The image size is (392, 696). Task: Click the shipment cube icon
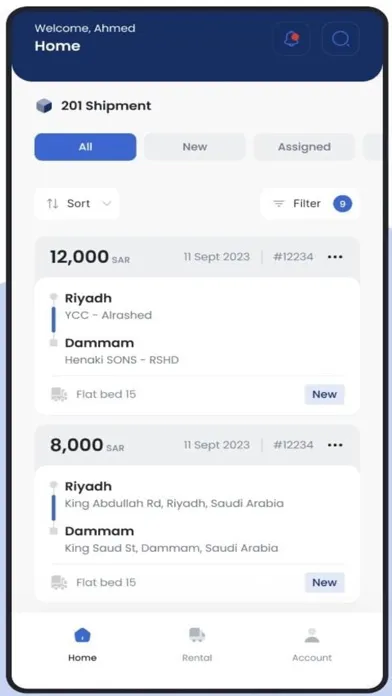(x=44, y=106)
